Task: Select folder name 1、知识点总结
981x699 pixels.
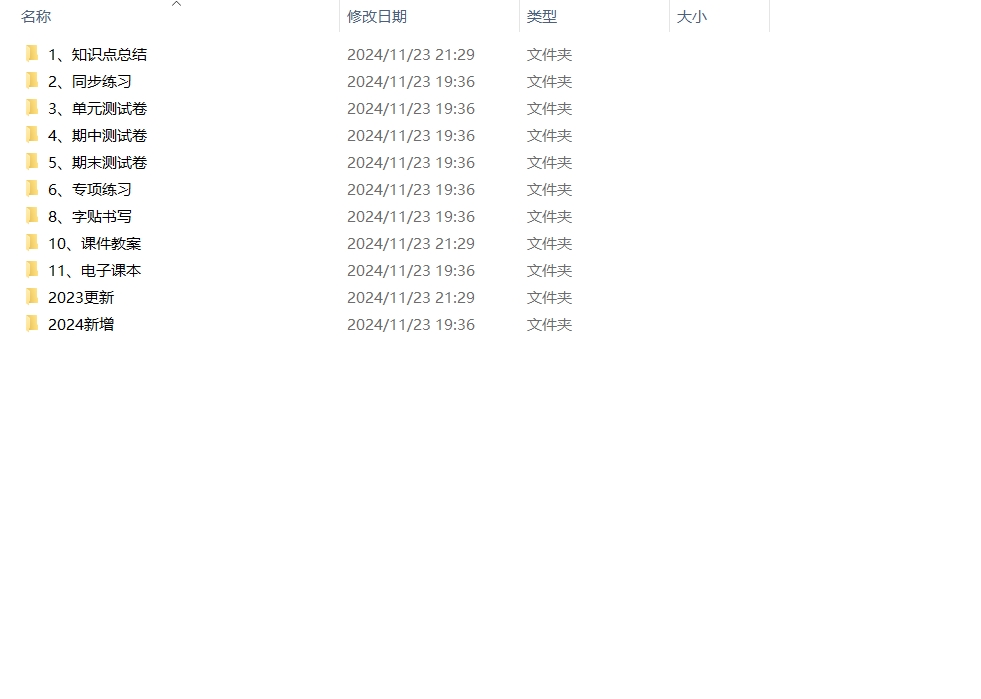Action: (98, 54)
